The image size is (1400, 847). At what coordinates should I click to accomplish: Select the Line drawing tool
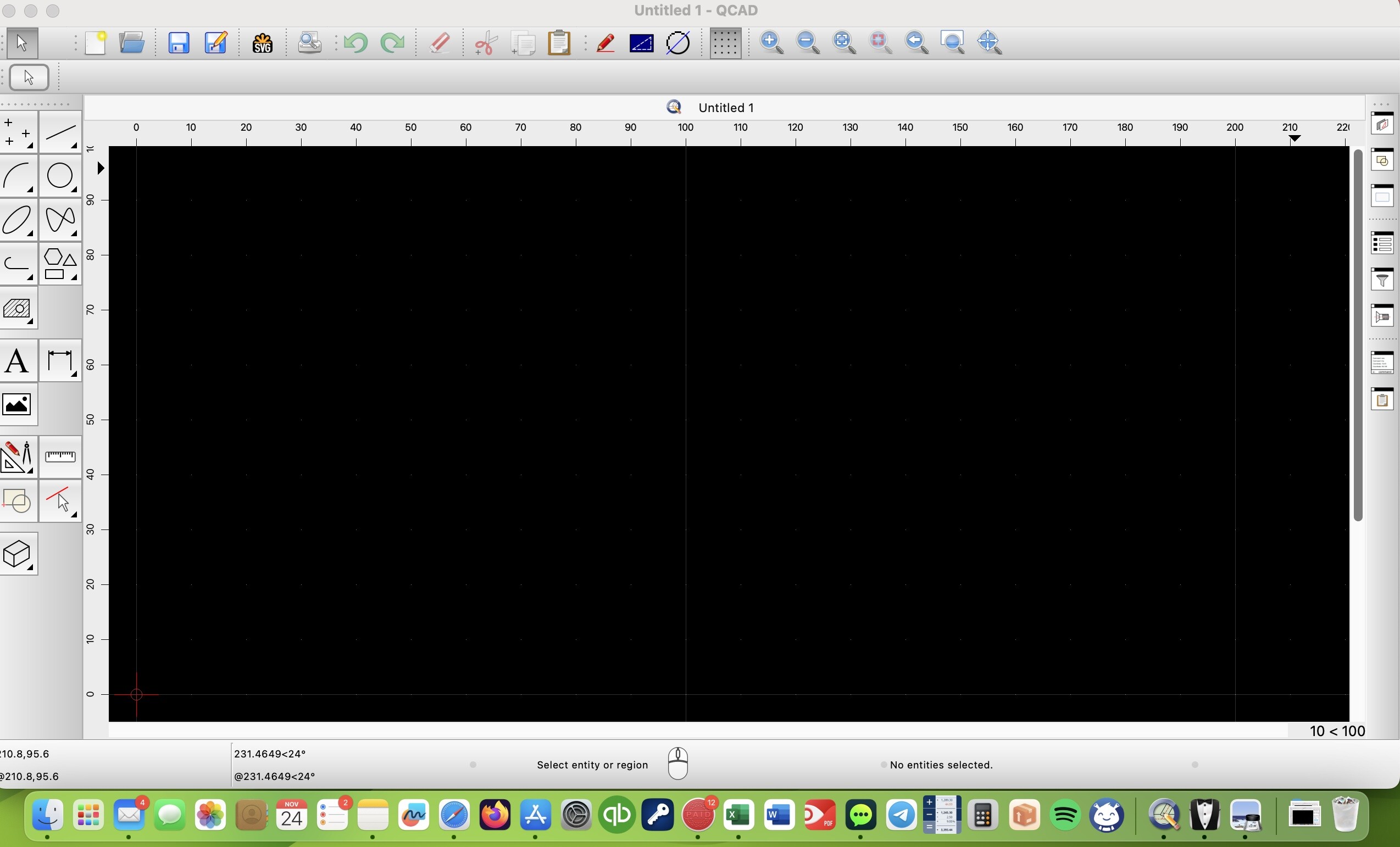click(60, 133)
